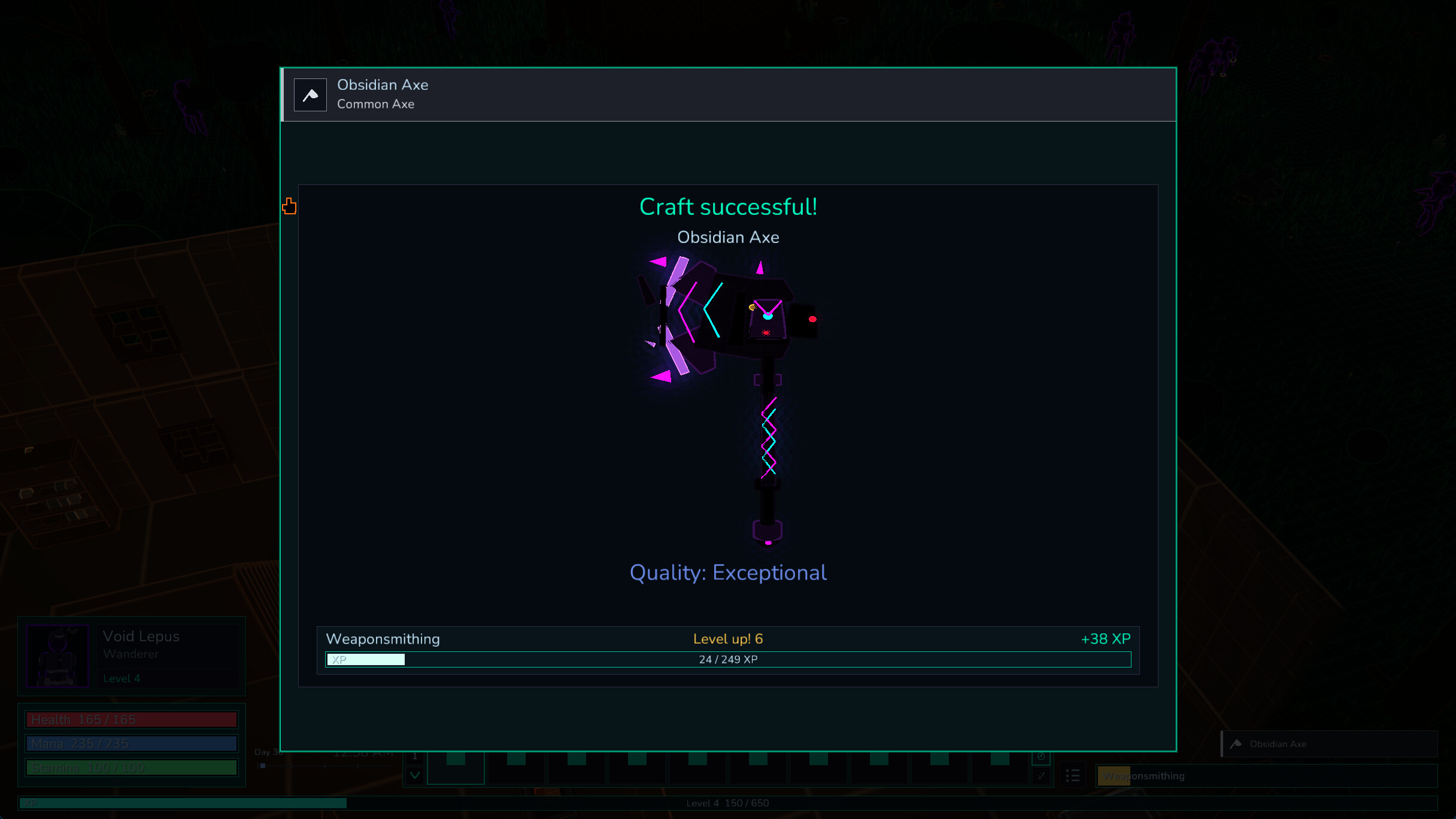This screenshot has height=819, width=1456.
Task: Click the 'Craft successful!' heading
Action: pos(728,207)
